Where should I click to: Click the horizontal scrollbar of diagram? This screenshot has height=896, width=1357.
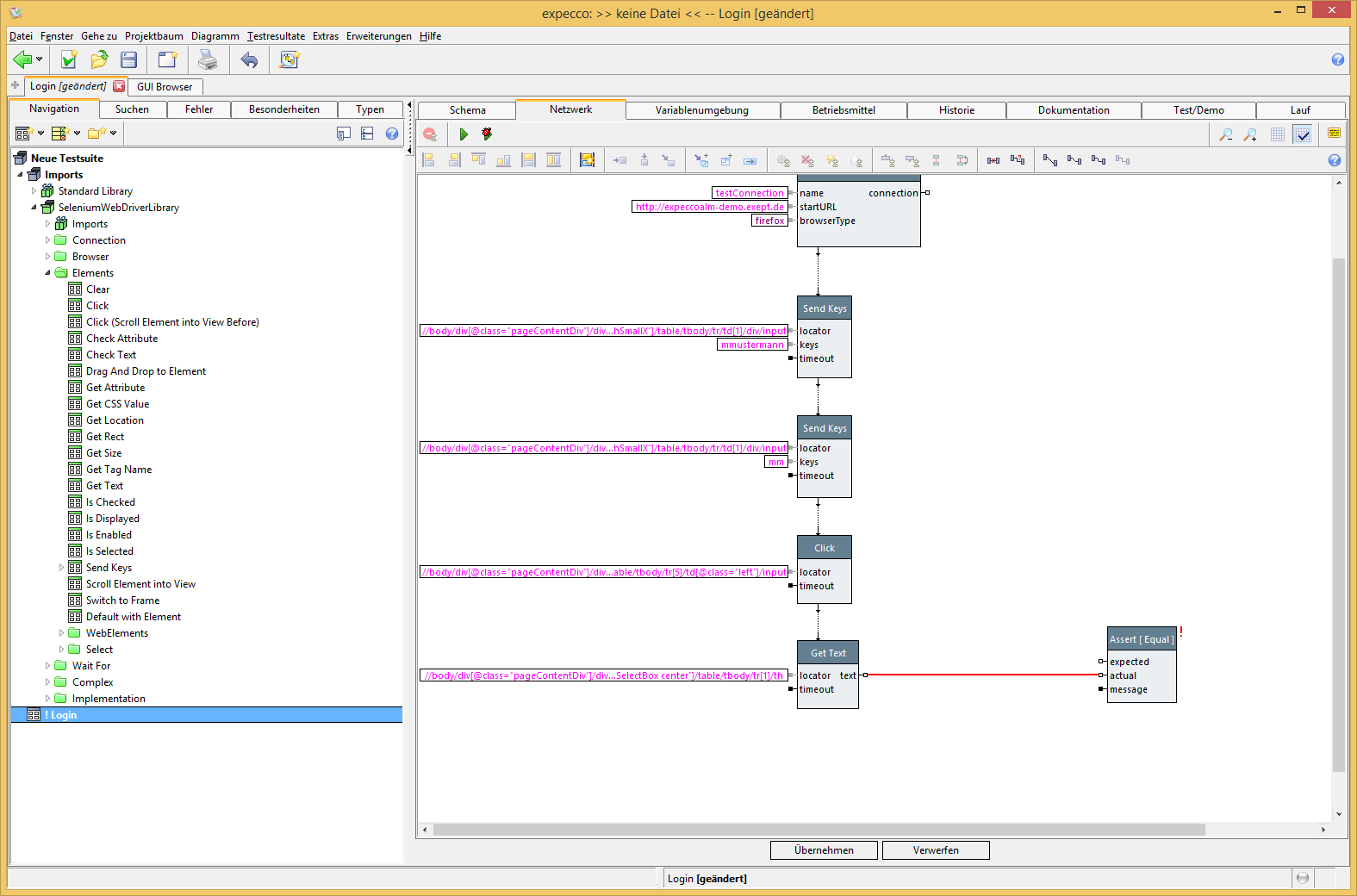click(819, 830)
